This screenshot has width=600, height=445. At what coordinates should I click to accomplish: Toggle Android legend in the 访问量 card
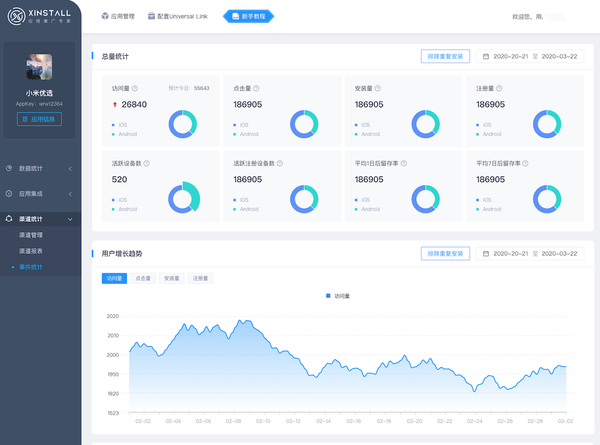click(124, 134)
